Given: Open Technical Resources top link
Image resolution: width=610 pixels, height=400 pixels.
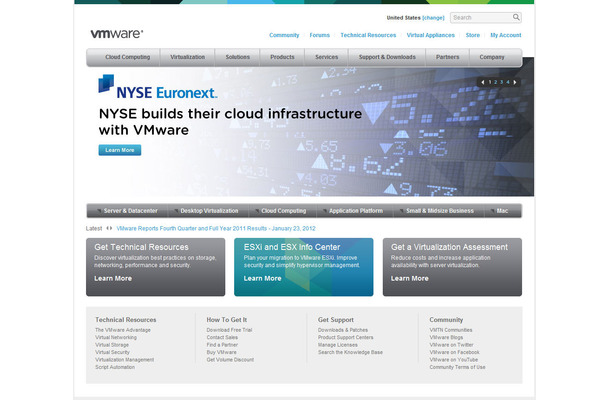Looking at the screenshot, I should pyautogui.click(x=368, y=35).
